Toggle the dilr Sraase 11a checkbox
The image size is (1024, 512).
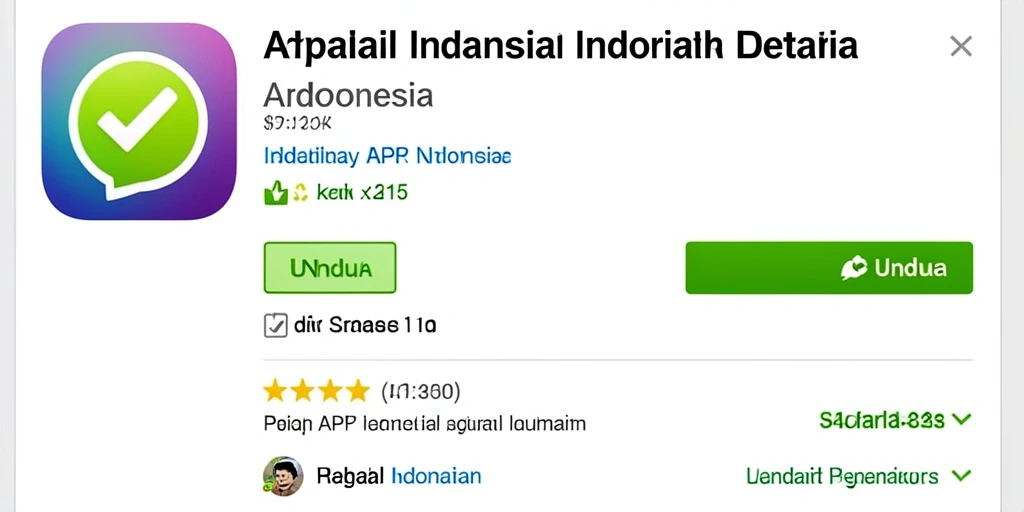pos(275,325)
